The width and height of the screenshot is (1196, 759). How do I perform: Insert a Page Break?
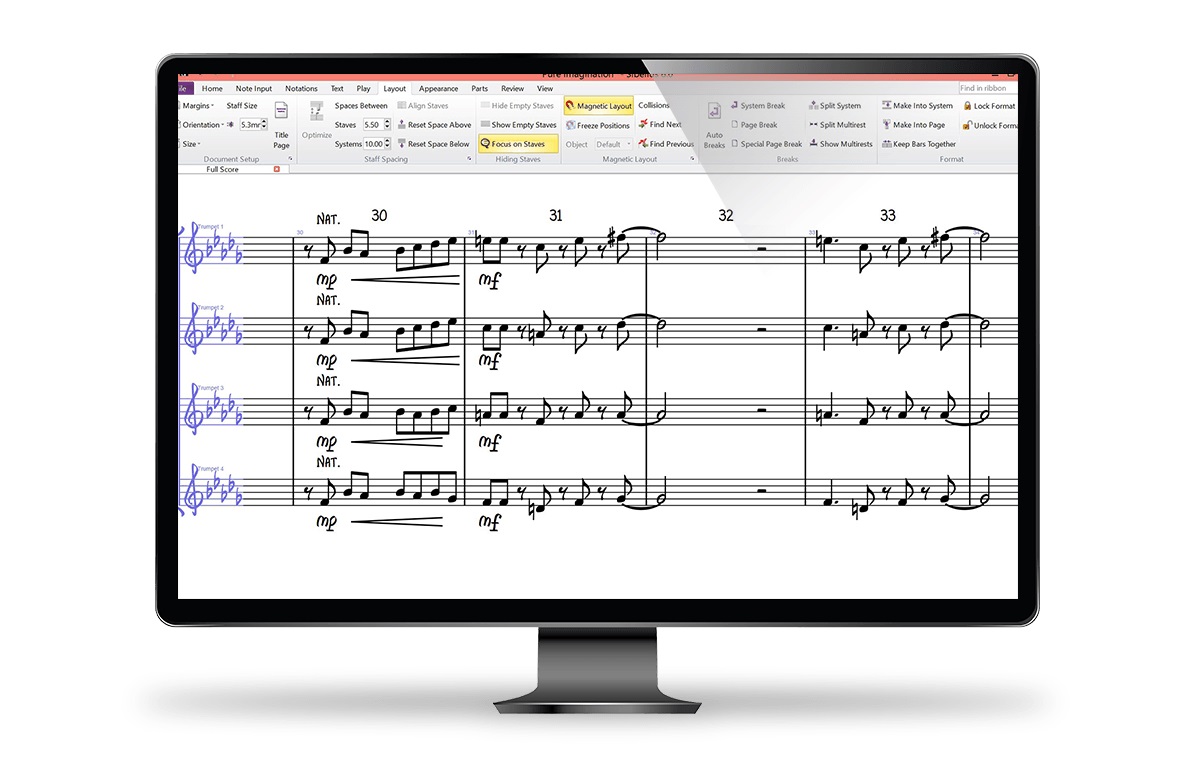[754, 125]
